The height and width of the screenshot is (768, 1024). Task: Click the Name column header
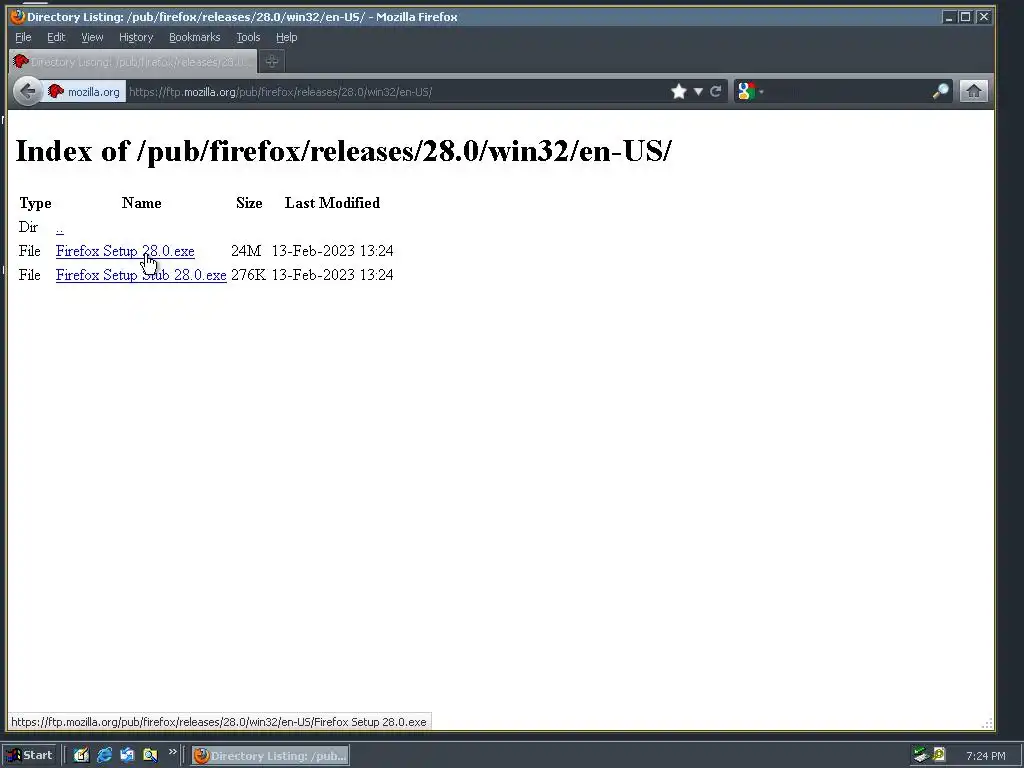tap(142, 203)
